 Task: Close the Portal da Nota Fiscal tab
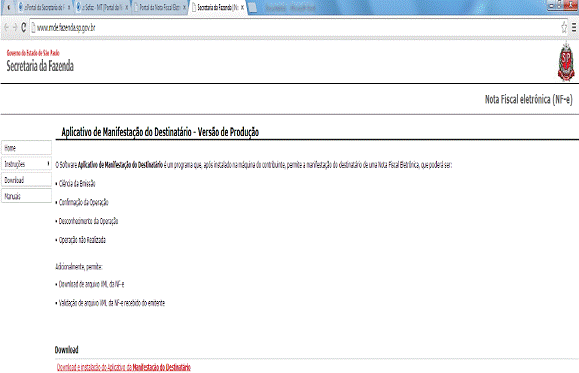184,7
